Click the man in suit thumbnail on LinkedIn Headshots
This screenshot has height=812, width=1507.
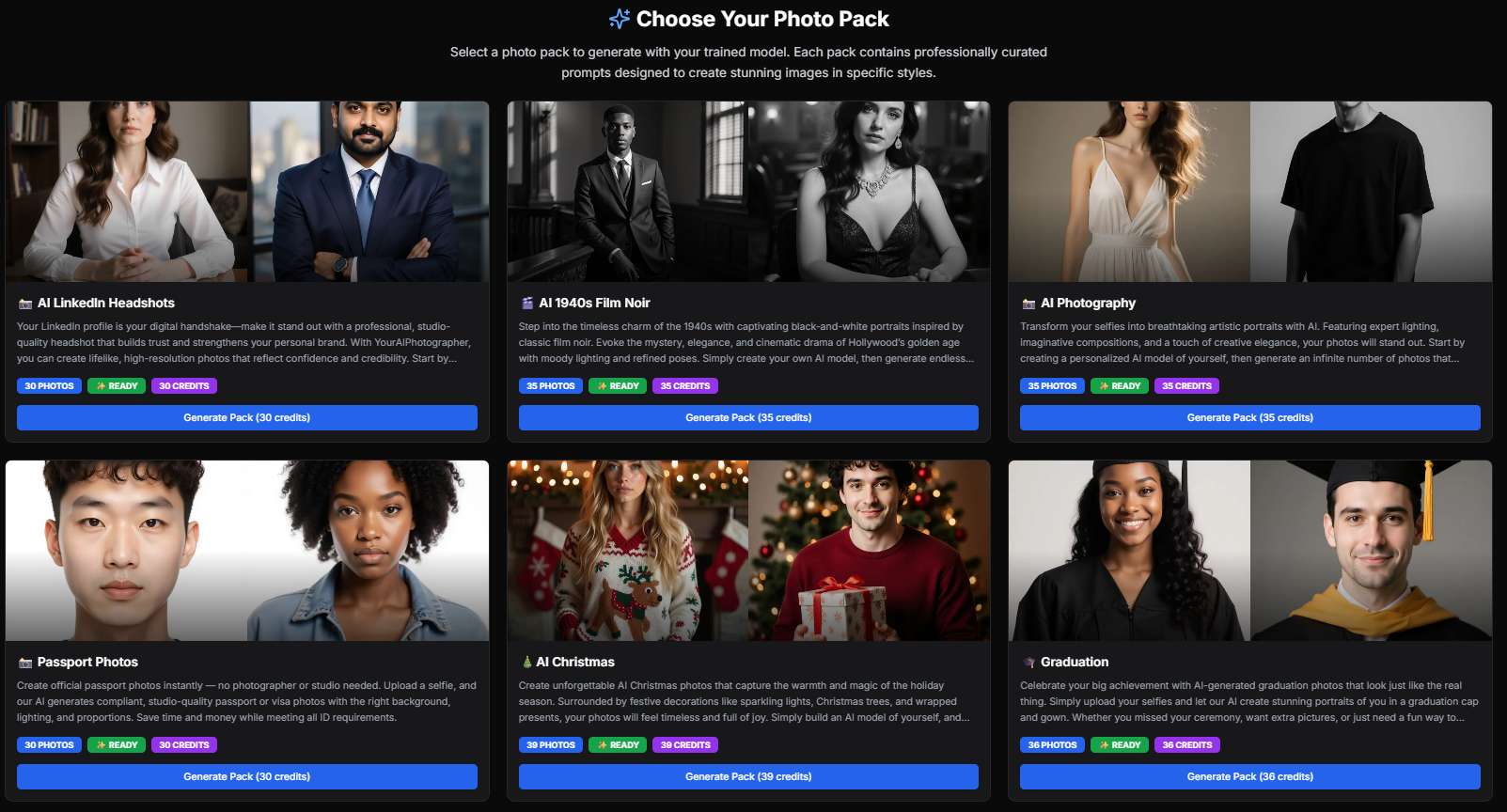369,191
